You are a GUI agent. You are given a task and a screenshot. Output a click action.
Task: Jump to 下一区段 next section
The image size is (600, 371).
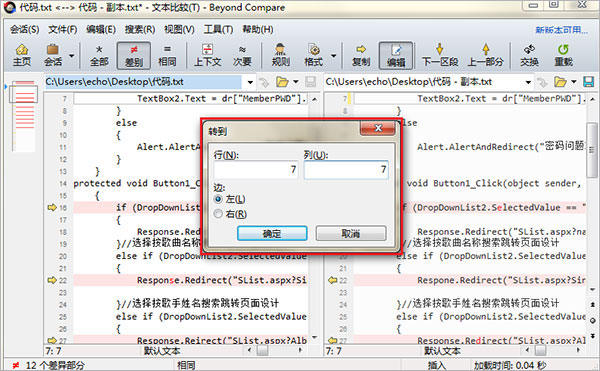440,55
